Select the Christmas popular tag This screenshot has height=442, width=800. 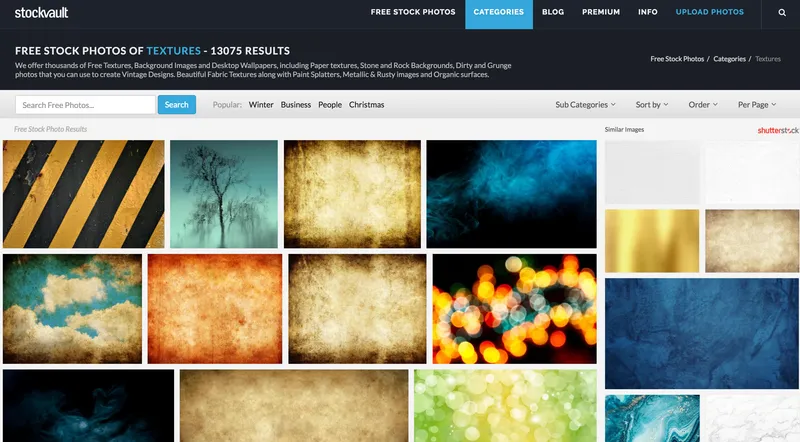(x=366, y=105)
